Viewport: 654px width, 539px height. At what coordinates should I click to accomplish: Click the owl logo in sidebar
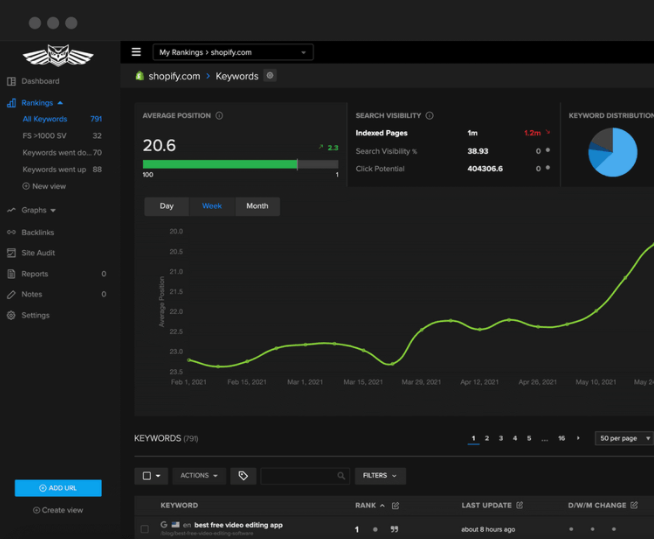58,55
